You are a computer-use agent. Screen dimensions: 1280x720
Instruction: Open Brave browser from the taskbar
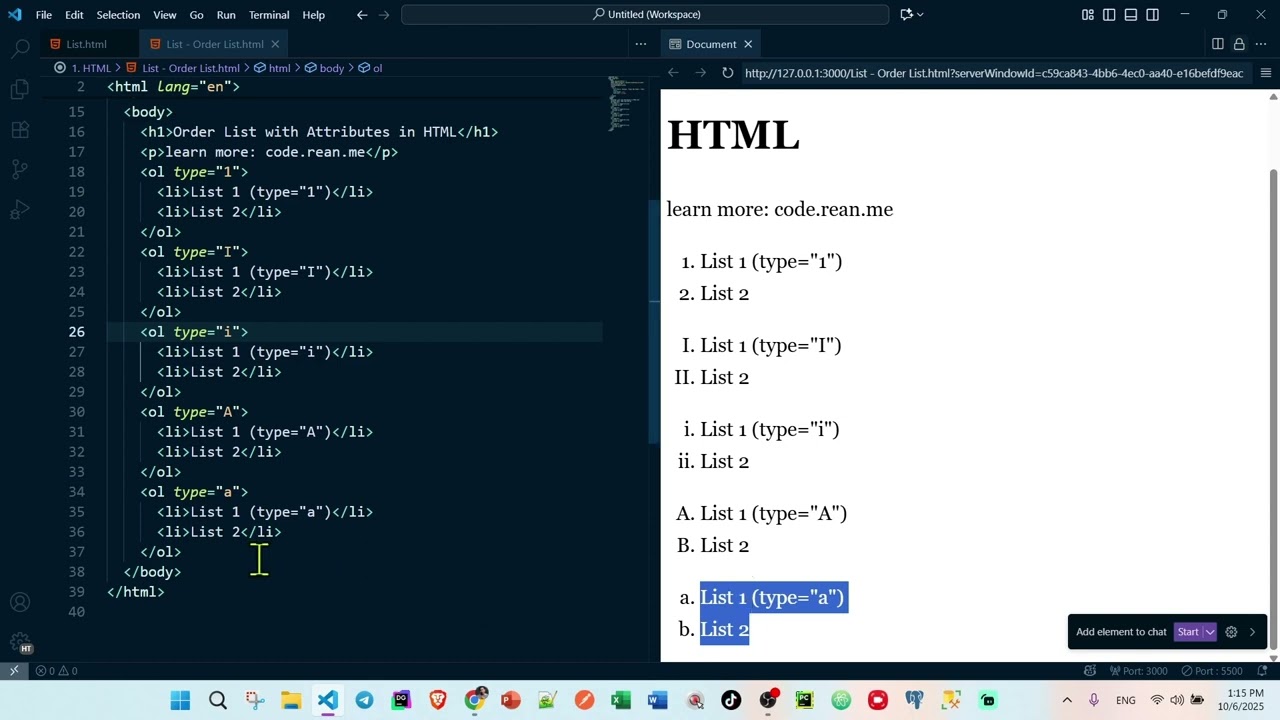click(x=438, y=700)
